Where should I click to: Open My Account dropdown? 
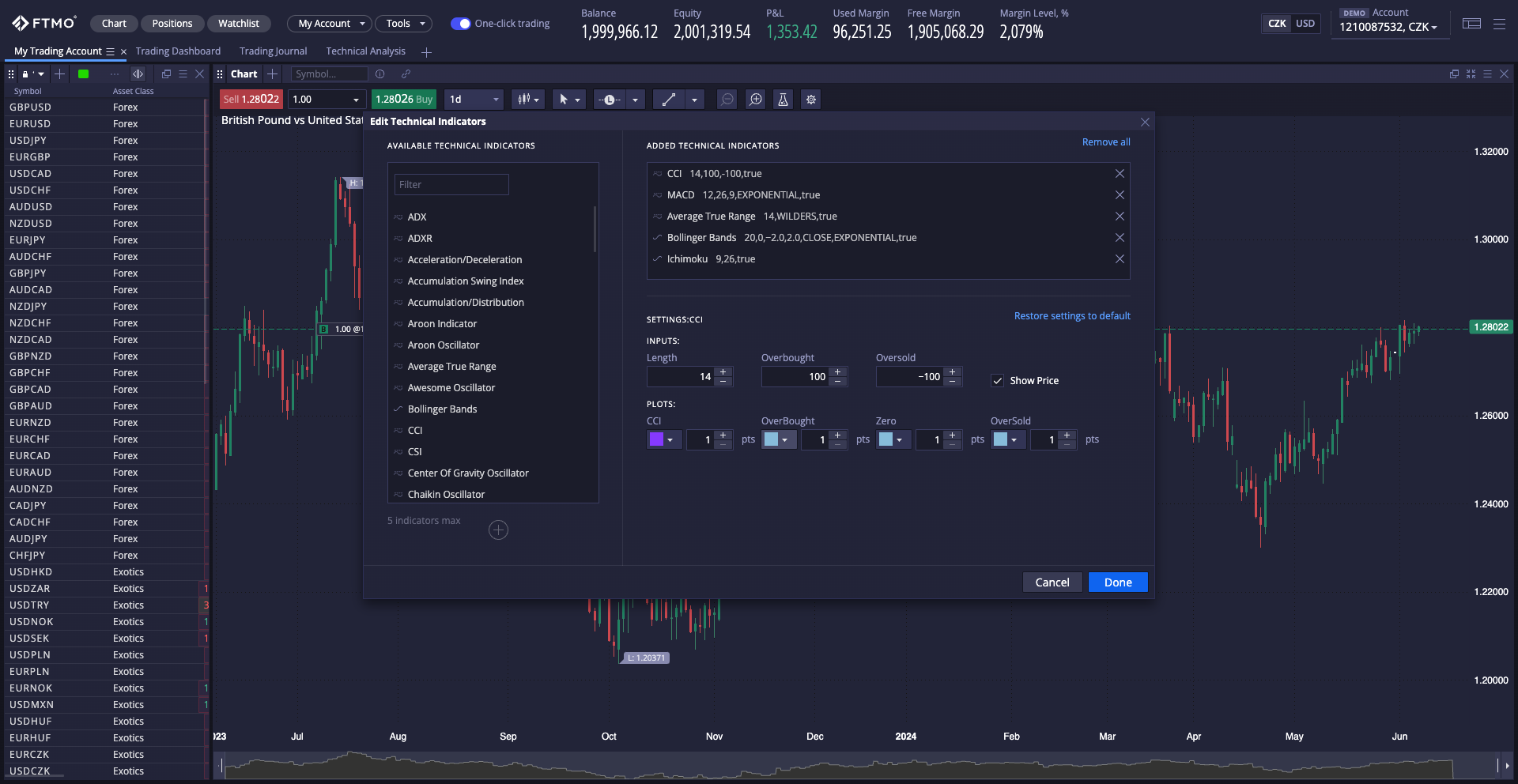point(329,24)
